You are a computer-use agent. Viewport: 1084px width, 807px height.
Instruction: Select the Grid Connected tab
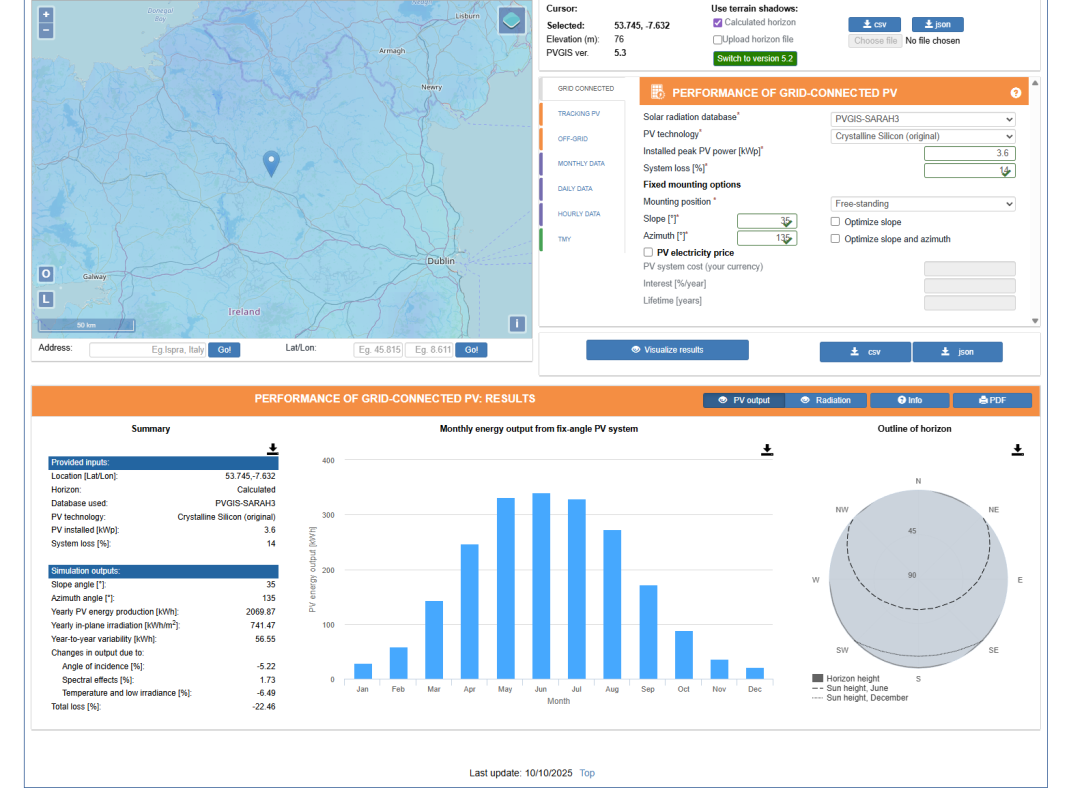(586, 89)
